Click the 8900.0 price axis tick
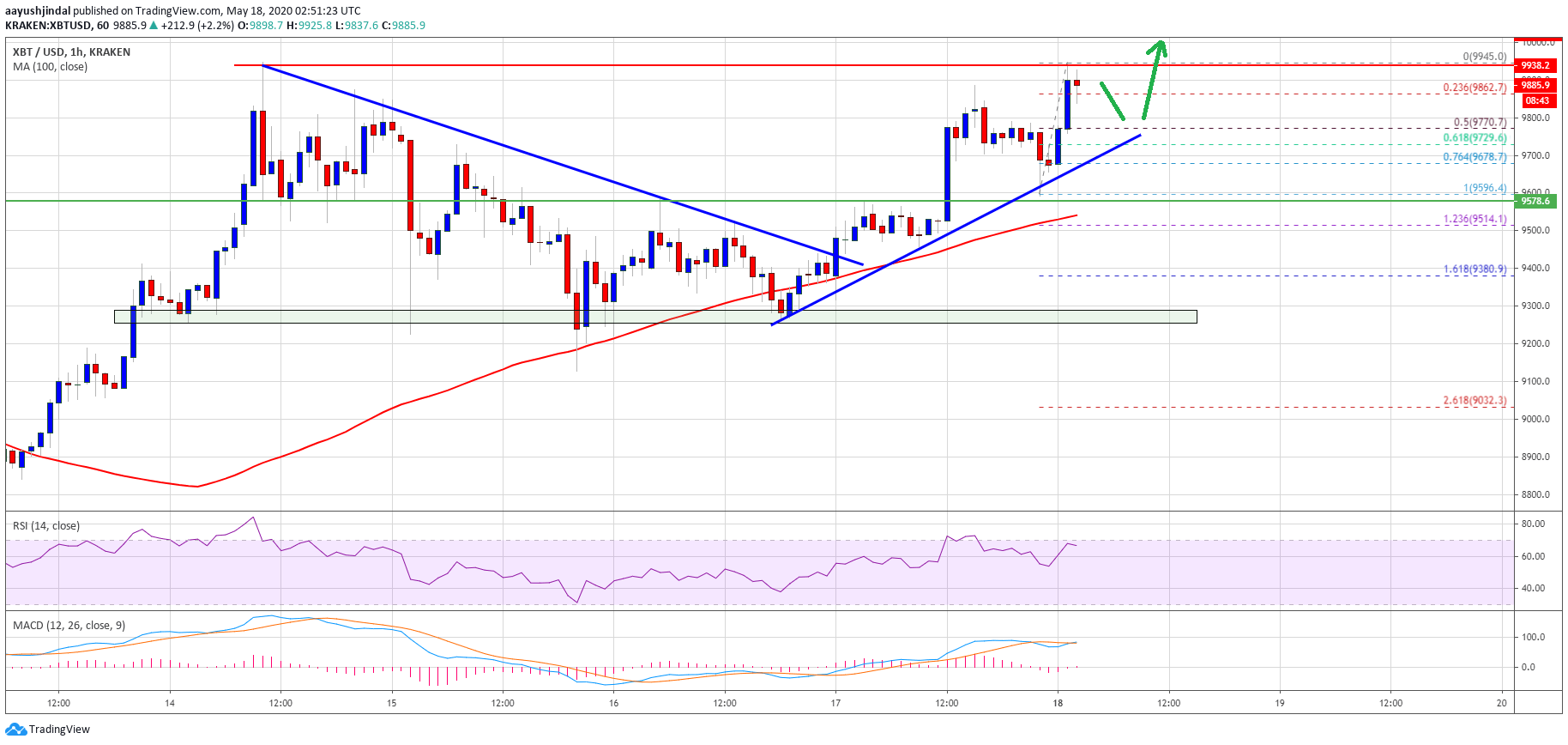This screenshot has width=1568, height=745. [x=1535, y=457]
